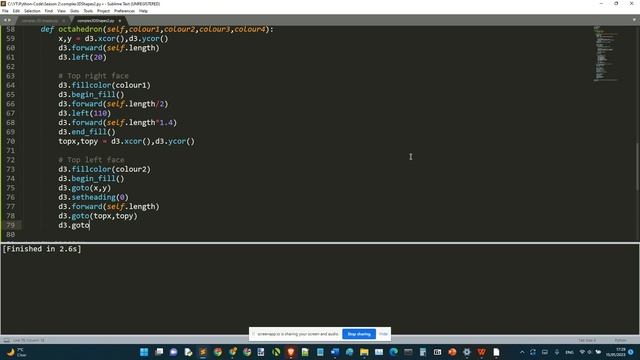Click Hide on the sharing notification
The width and height of the screenshot is (640, 360).
click(383, 334)
